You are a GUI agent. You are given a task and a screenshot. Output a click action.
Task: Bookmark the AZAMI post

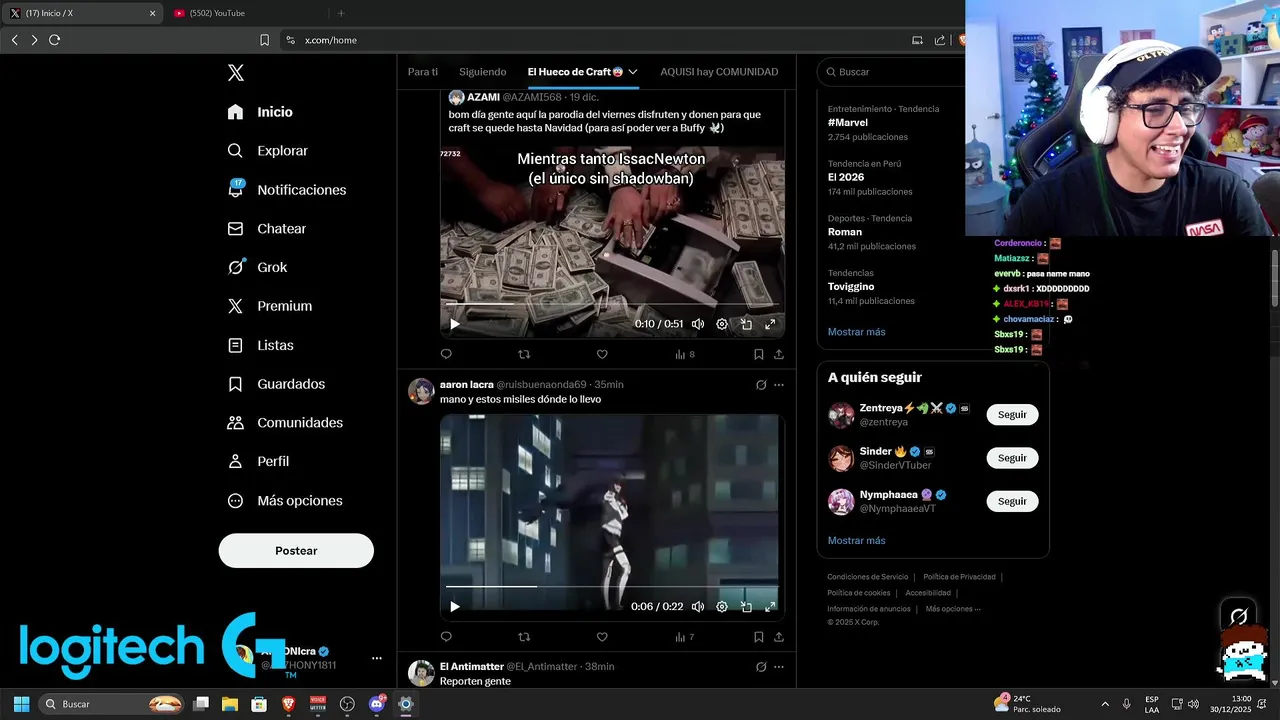click(x=758, y=354)
